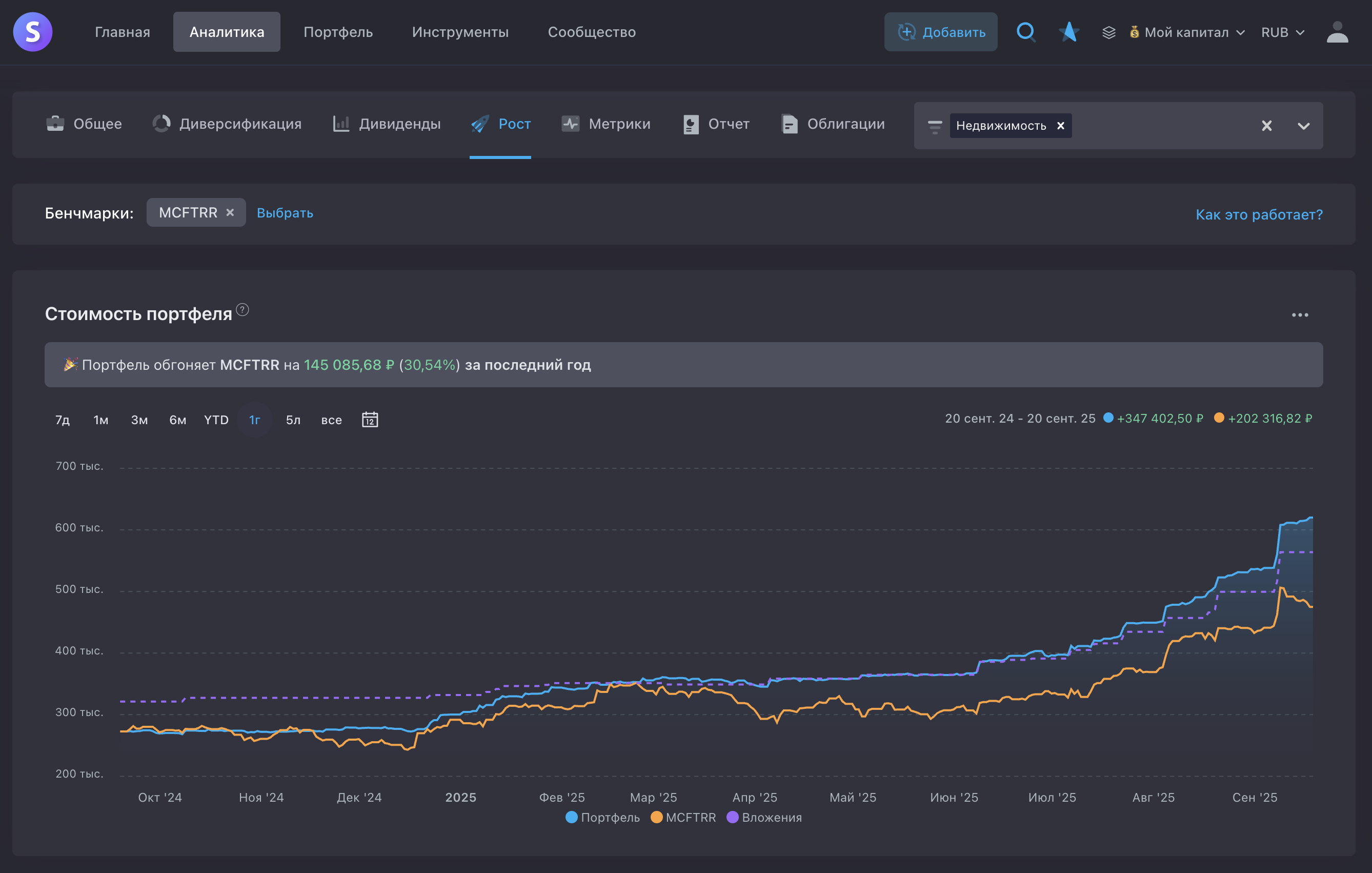This screenshot has width=1372, height=873.
Task: Remove the Недвижимость filter tag
Action: 1060,126
